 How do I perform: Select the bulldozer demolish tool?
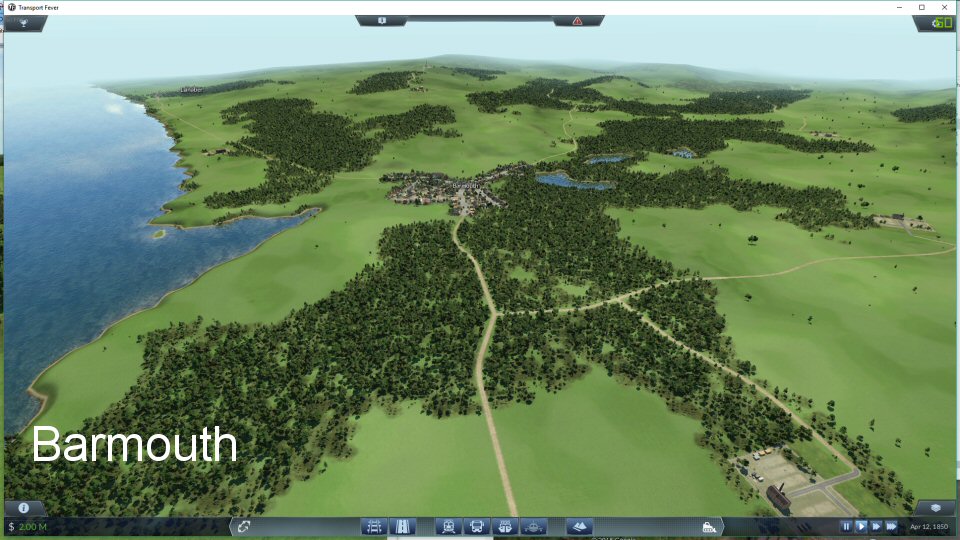708,527
